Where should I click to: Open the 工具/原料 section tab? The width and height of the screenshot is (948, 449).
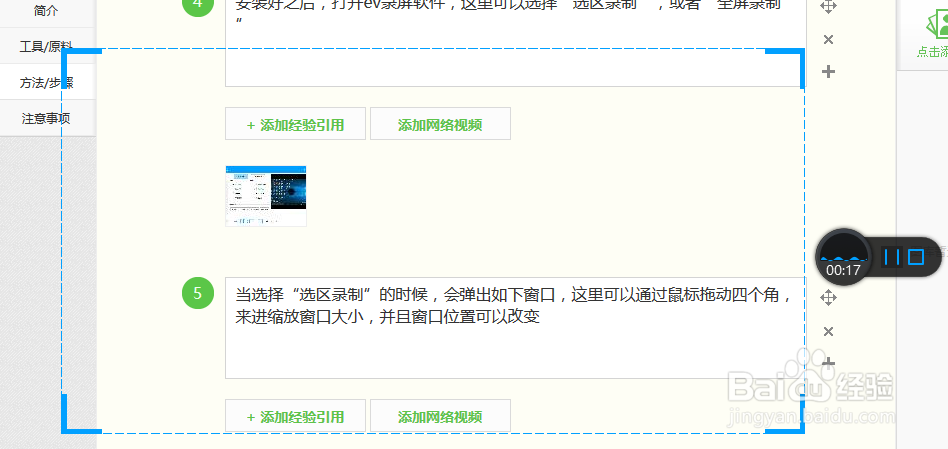click(x=47, y=46)
